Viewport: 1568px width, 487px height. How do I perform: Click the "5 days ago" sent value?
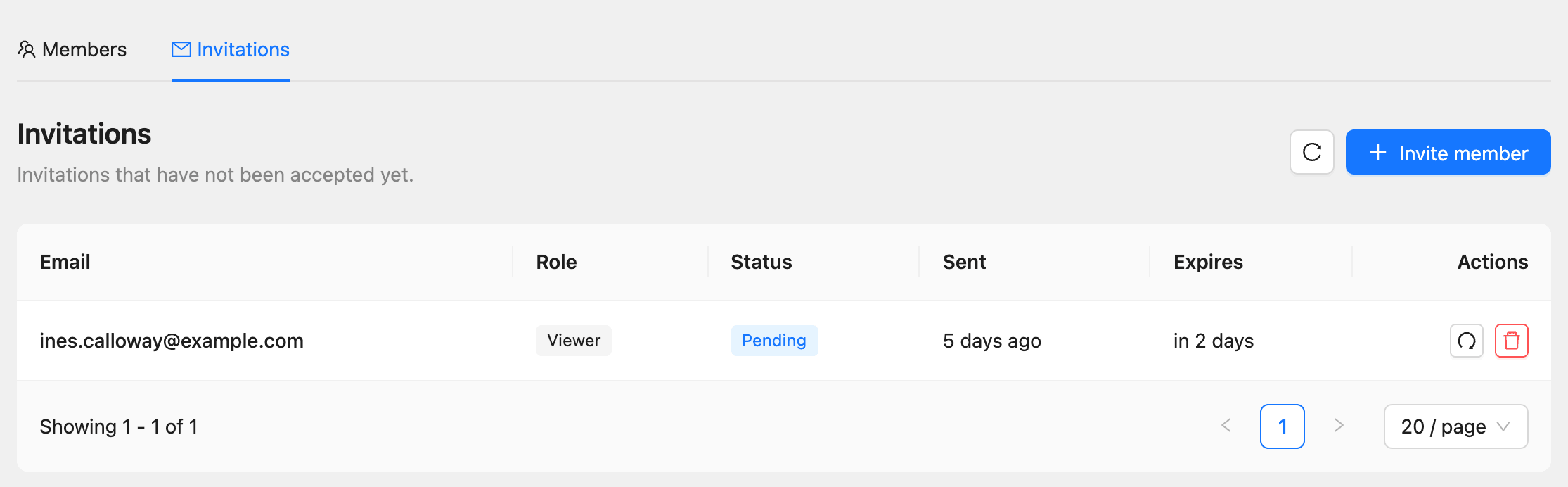click(x=991, y=341)
